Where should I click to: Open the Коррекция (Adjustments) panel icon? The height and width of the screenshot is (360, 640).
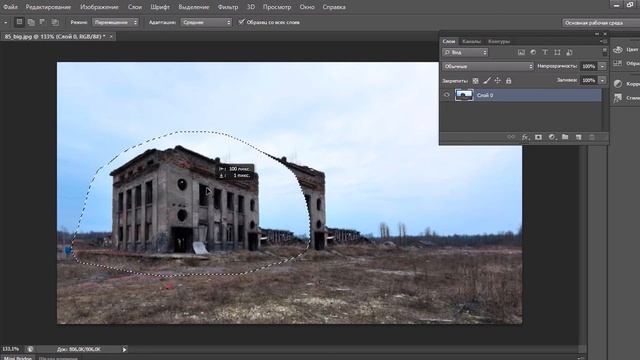point(618,84)
